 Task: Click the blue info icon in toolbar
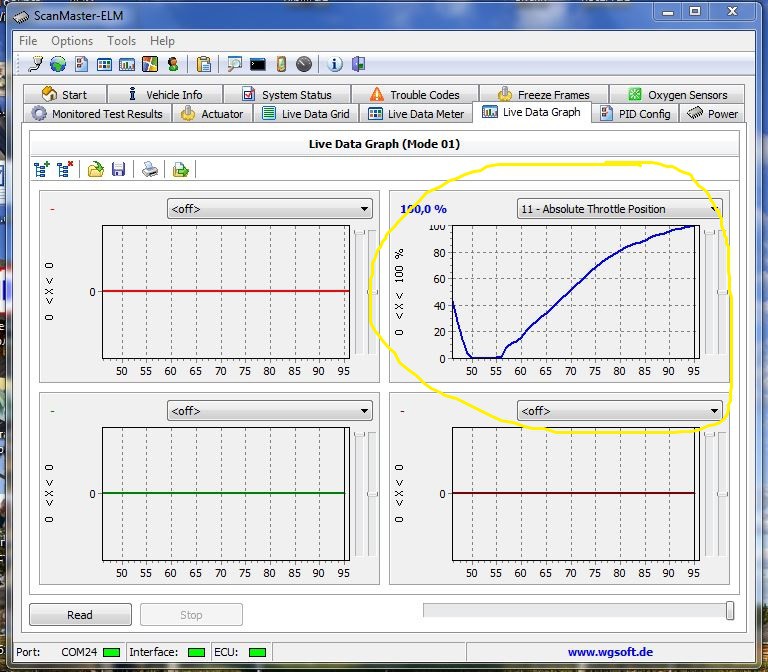pyautogui.click(x=335, y=64)
